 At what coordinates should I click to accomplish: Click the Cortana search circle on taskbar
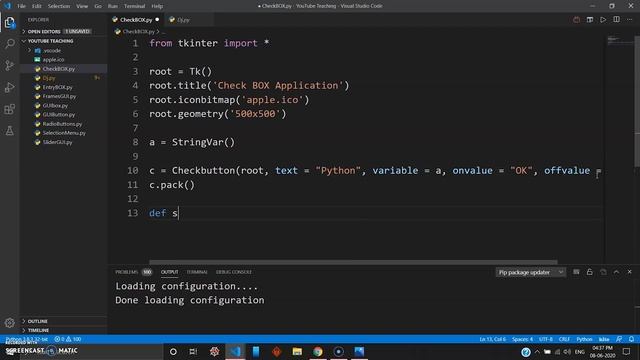tap(173, 351)
